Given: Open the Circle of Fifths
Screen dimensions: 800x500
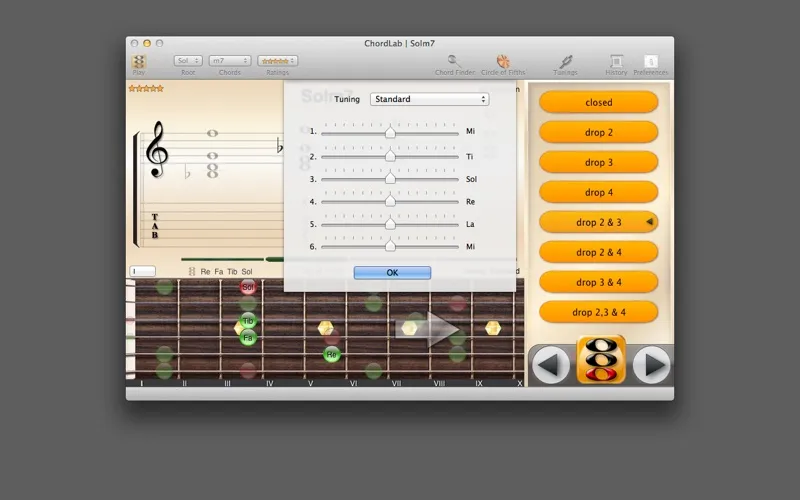Looking at the screenshot, I should click(503, 61).
